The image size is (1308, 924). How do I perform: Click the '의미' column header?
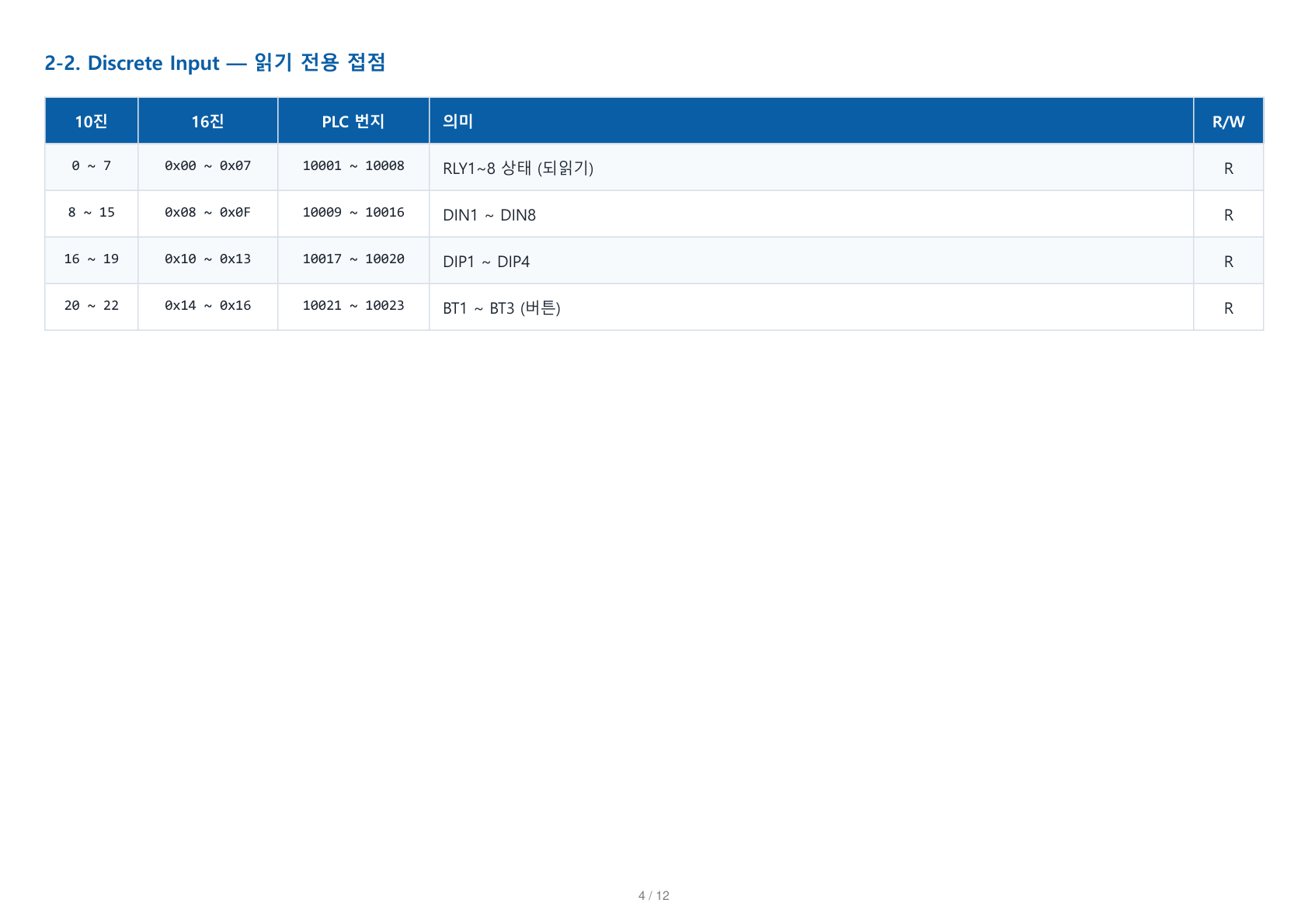812,121
